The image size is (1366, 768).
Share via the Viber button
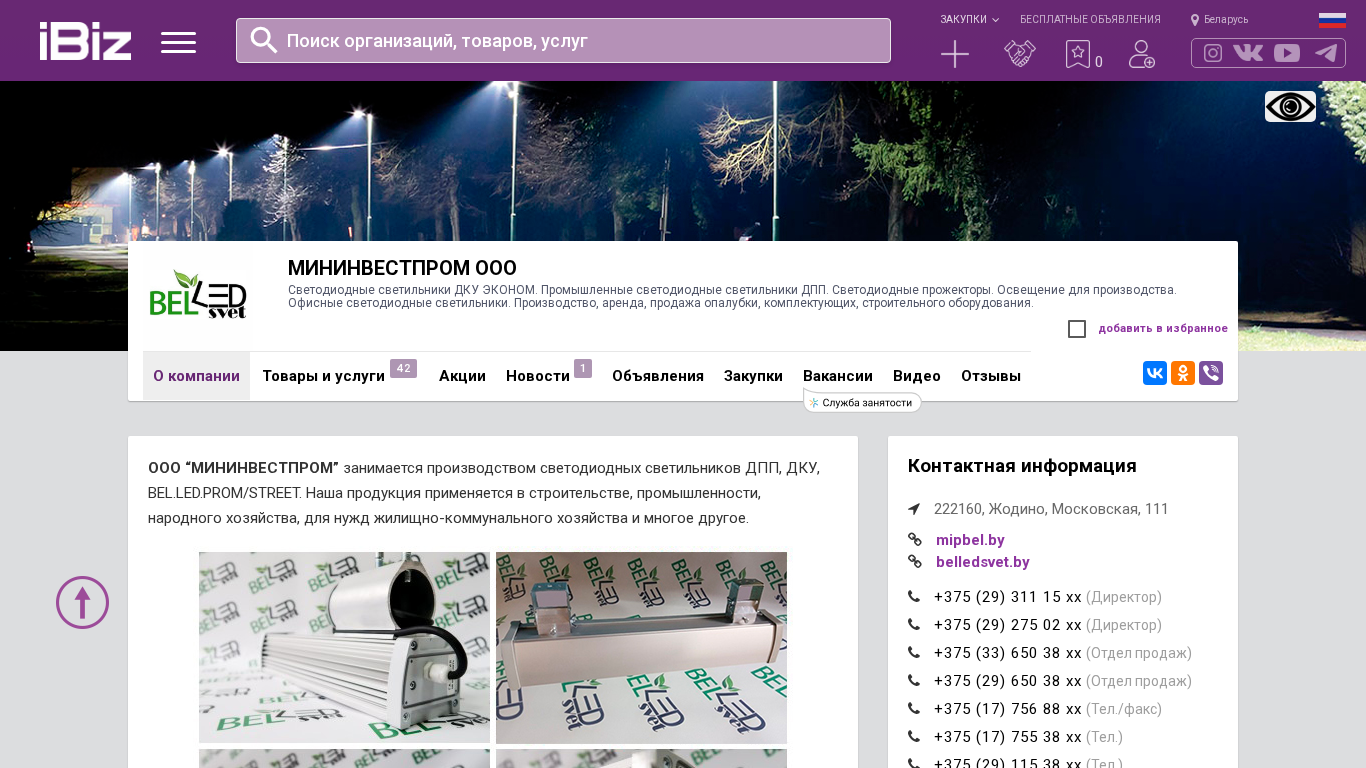(x=1211, y=373)
